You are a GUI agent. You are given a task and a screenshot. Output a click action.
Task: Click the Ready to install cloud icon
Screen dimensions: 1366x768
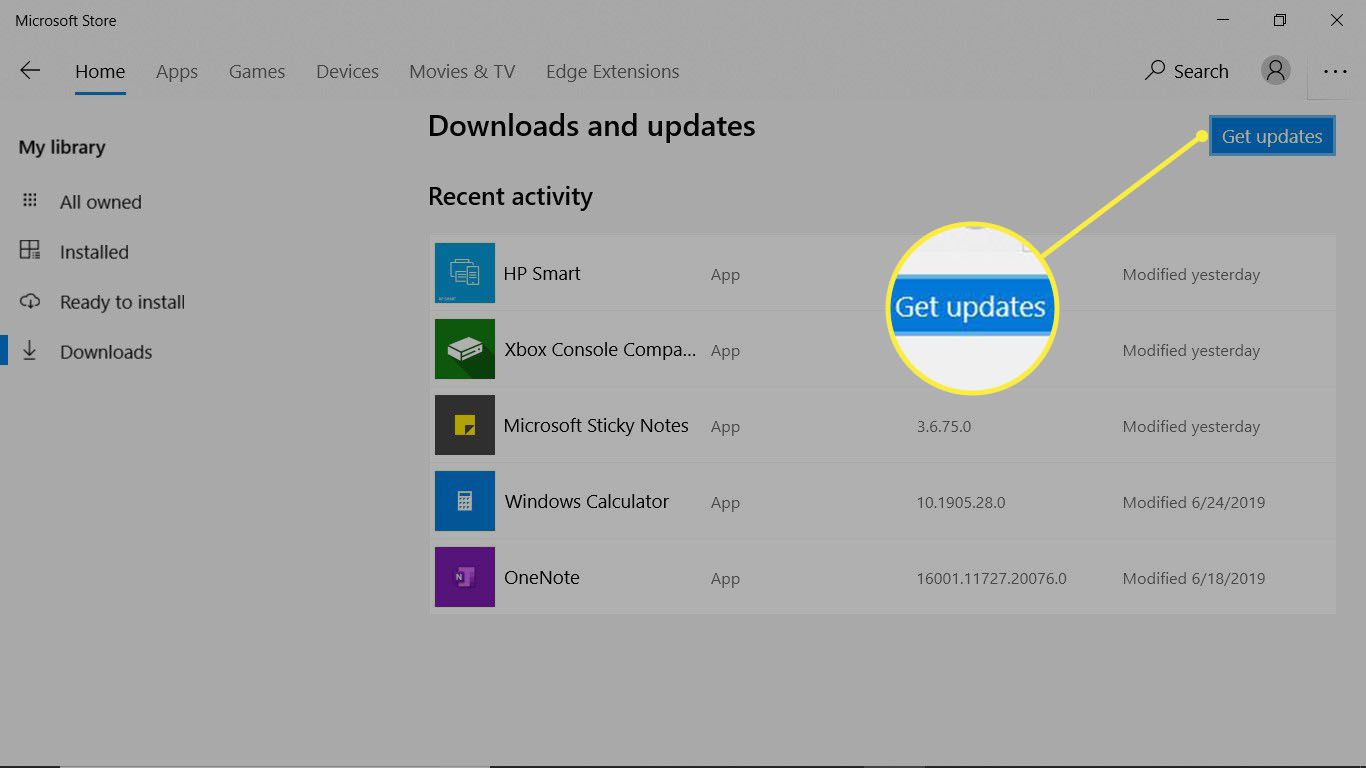[x=30, y=301]
